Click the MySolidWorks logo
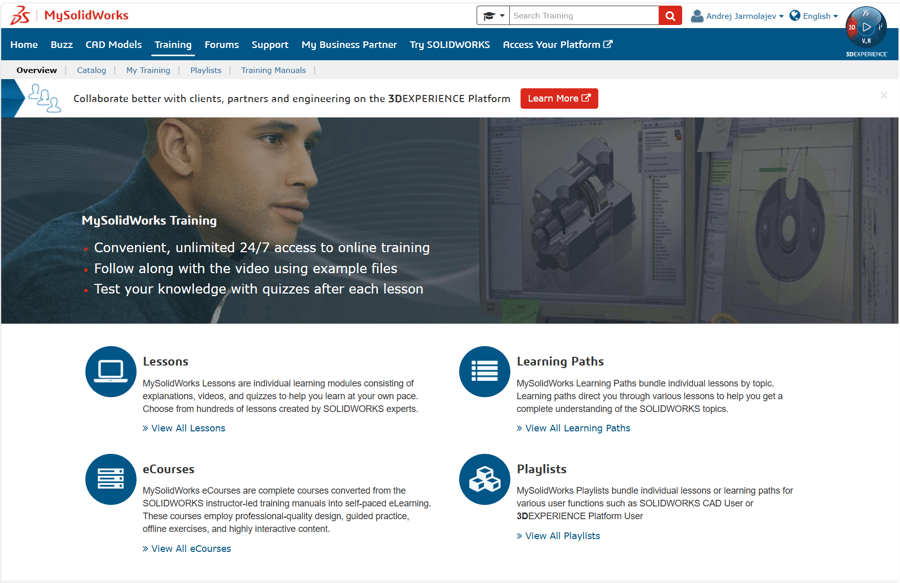Screen dimensions: 900x583 pos(69,15)
